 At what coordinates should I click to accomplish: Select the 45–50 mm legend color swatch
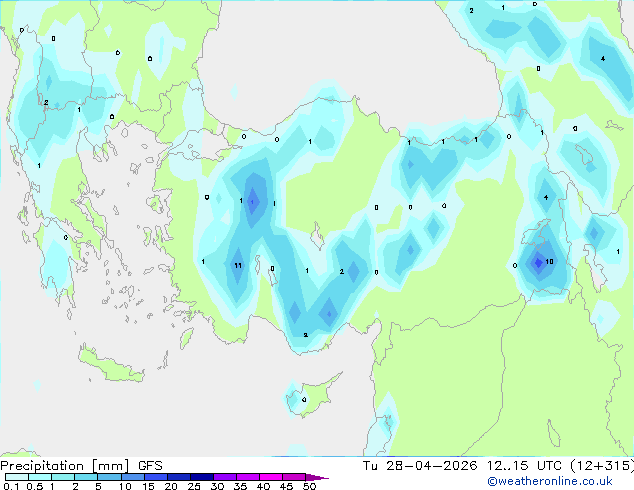[294, 477]
